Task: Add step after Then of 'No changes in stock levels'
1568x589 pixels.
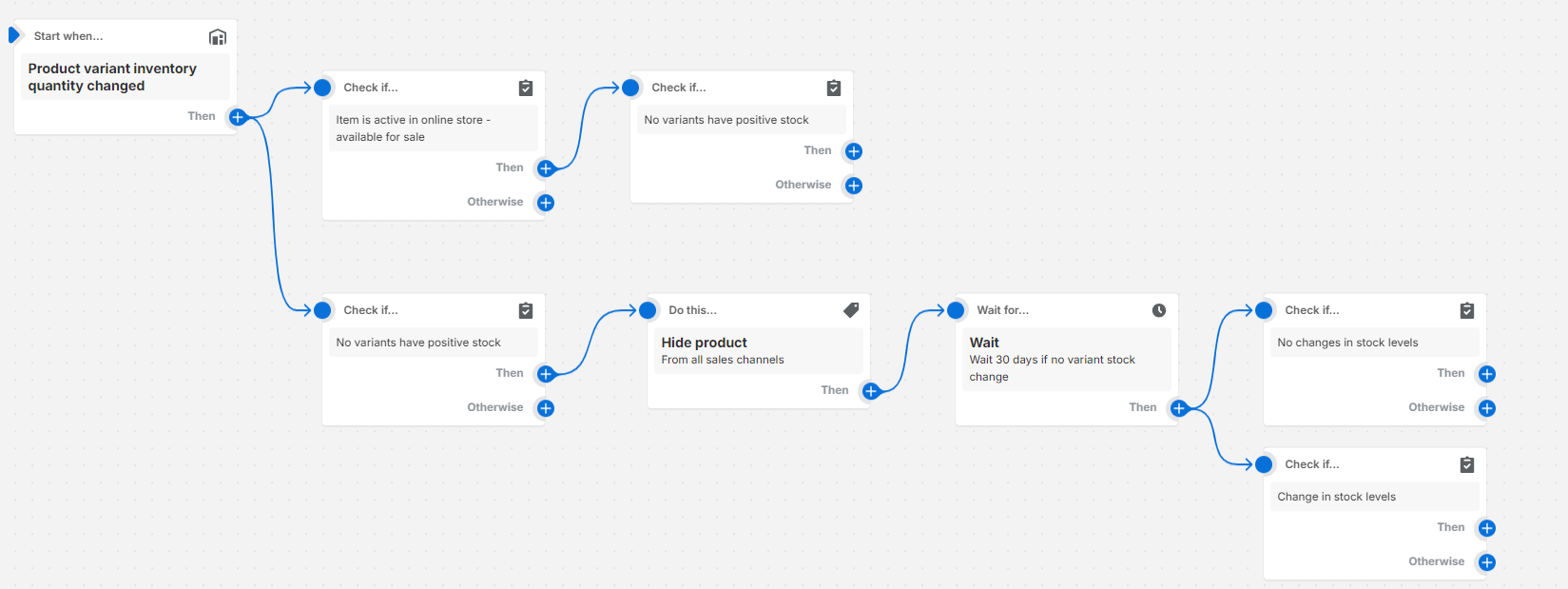Action: coord(1487,374)
